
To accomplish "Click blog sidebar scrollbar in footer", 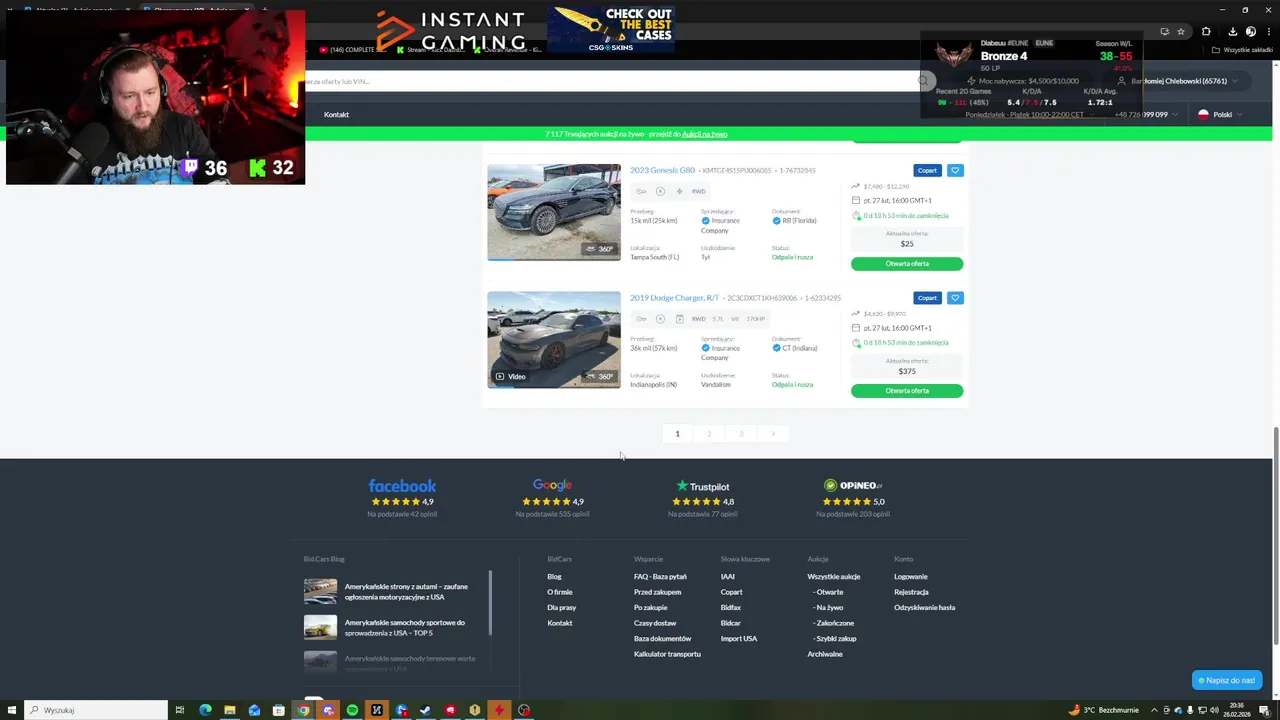I will tap(490, 602).
